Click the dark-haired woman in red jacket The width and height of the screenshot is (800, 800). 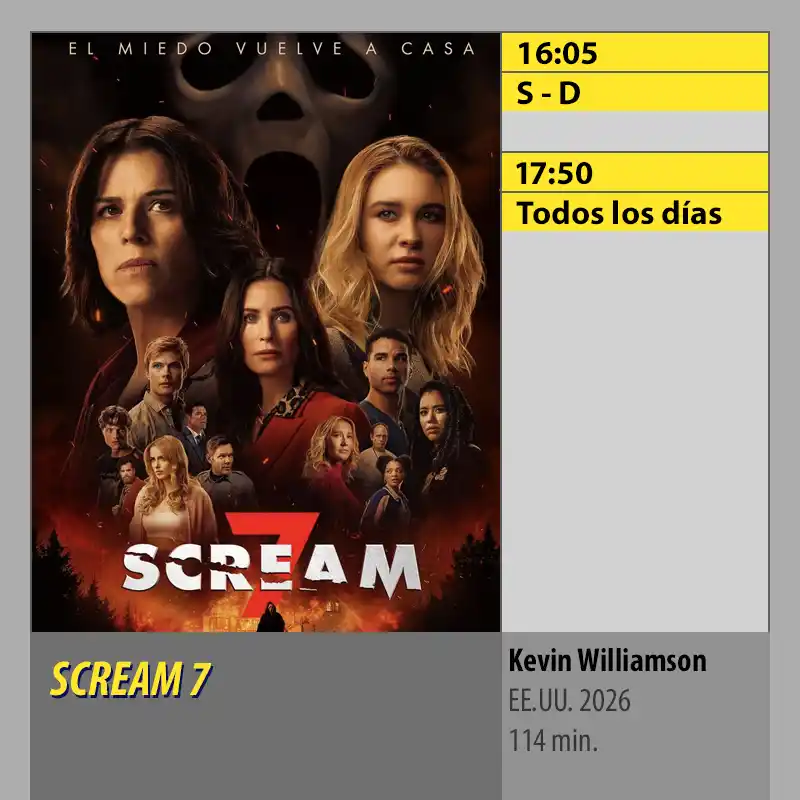(278, 388)
